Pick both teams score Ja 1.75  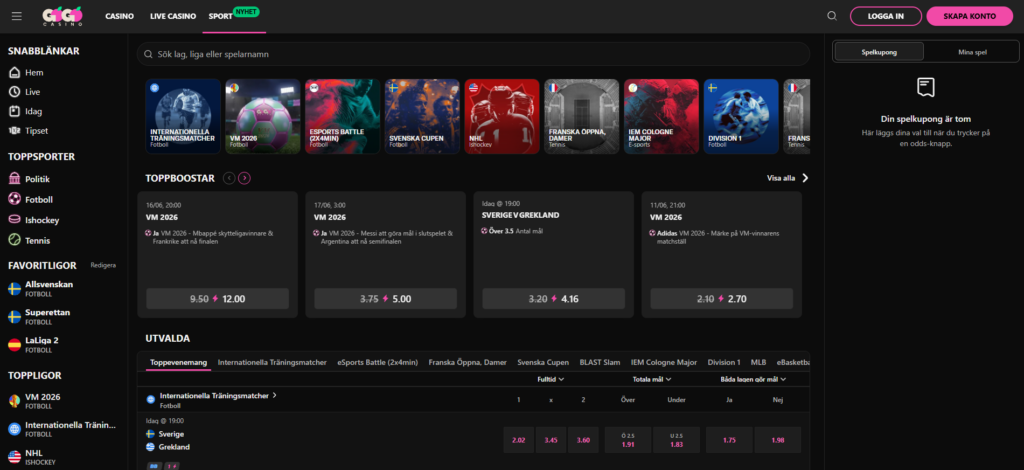(x=729, y=440)
